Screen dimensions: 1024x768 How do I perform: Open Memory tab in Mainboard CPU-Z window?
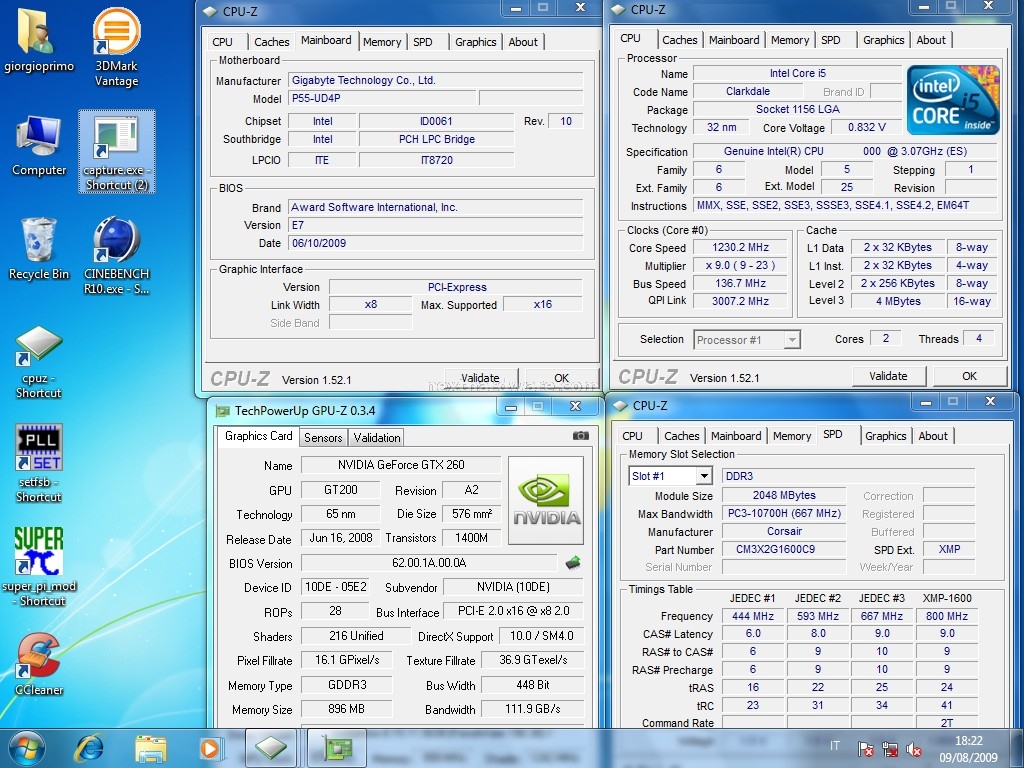click(382, 42)
